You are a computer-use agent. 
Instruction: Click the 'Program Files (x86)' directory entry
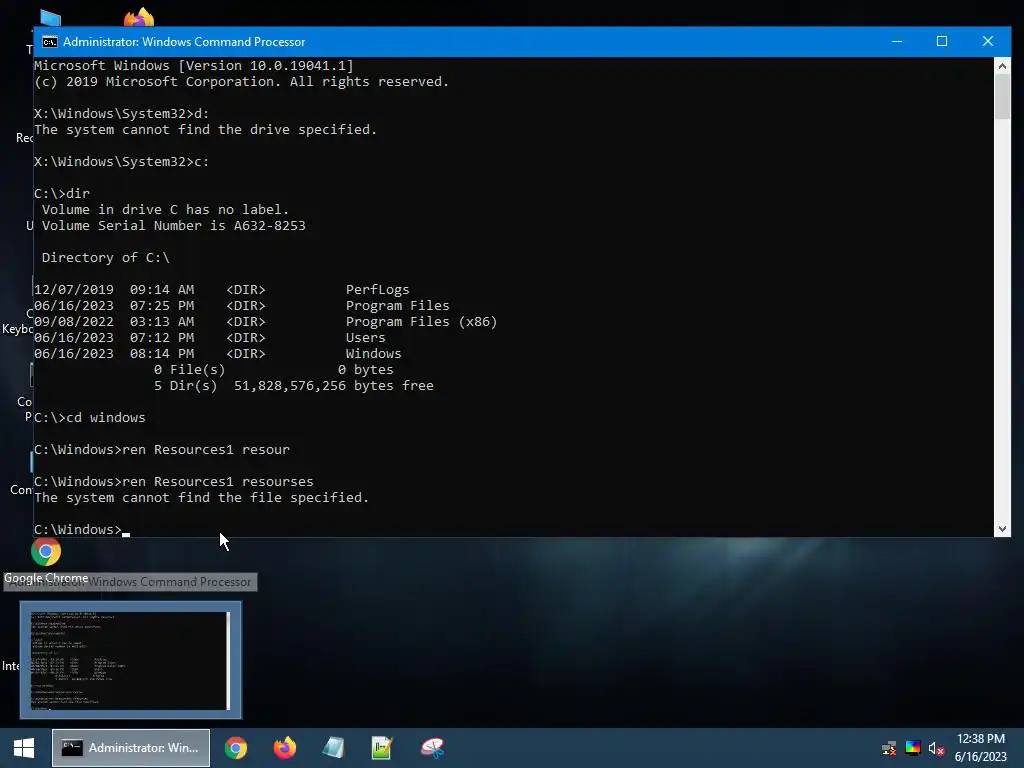coord(421,321)
